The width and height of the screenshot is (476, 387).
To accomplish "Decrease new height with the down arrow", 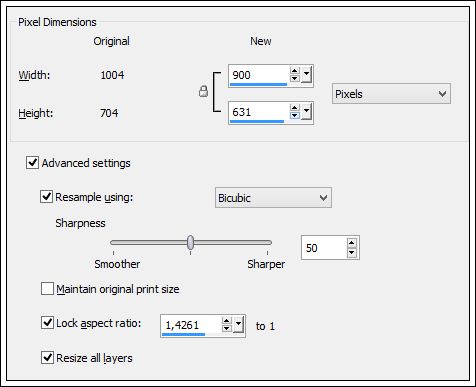I will click(x=295, y=115).
